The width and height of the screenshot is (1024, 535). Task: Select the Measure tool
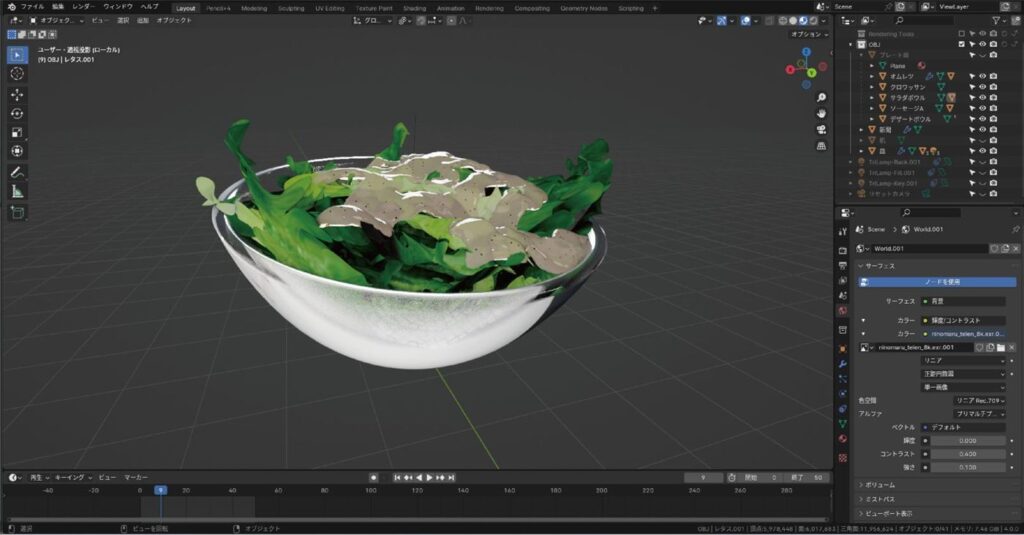17,191
